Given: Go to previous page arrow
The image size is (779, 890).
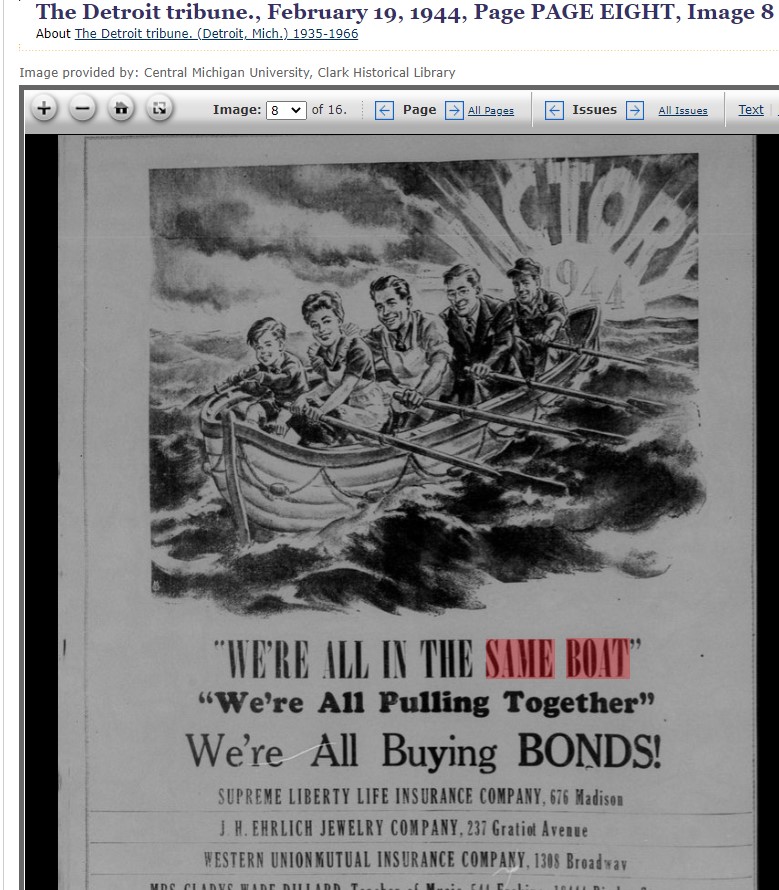Looking at the screenshot, I should tap(384, 110).
